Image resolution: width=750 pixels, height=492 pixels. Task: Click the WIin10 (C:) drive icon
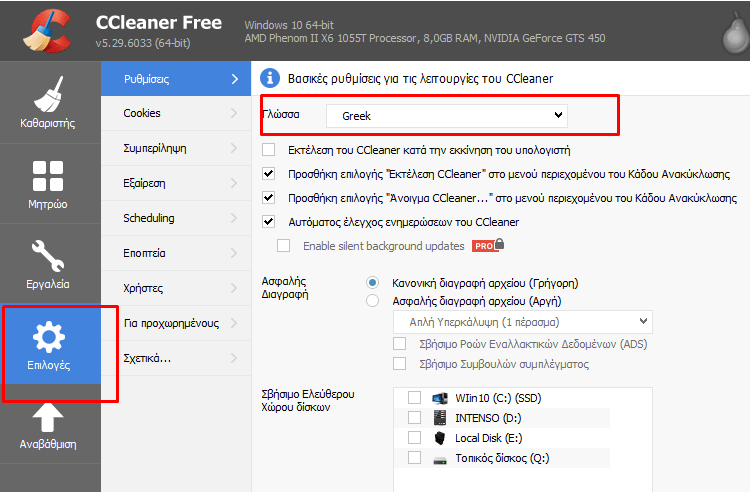[x=440, y=398]
